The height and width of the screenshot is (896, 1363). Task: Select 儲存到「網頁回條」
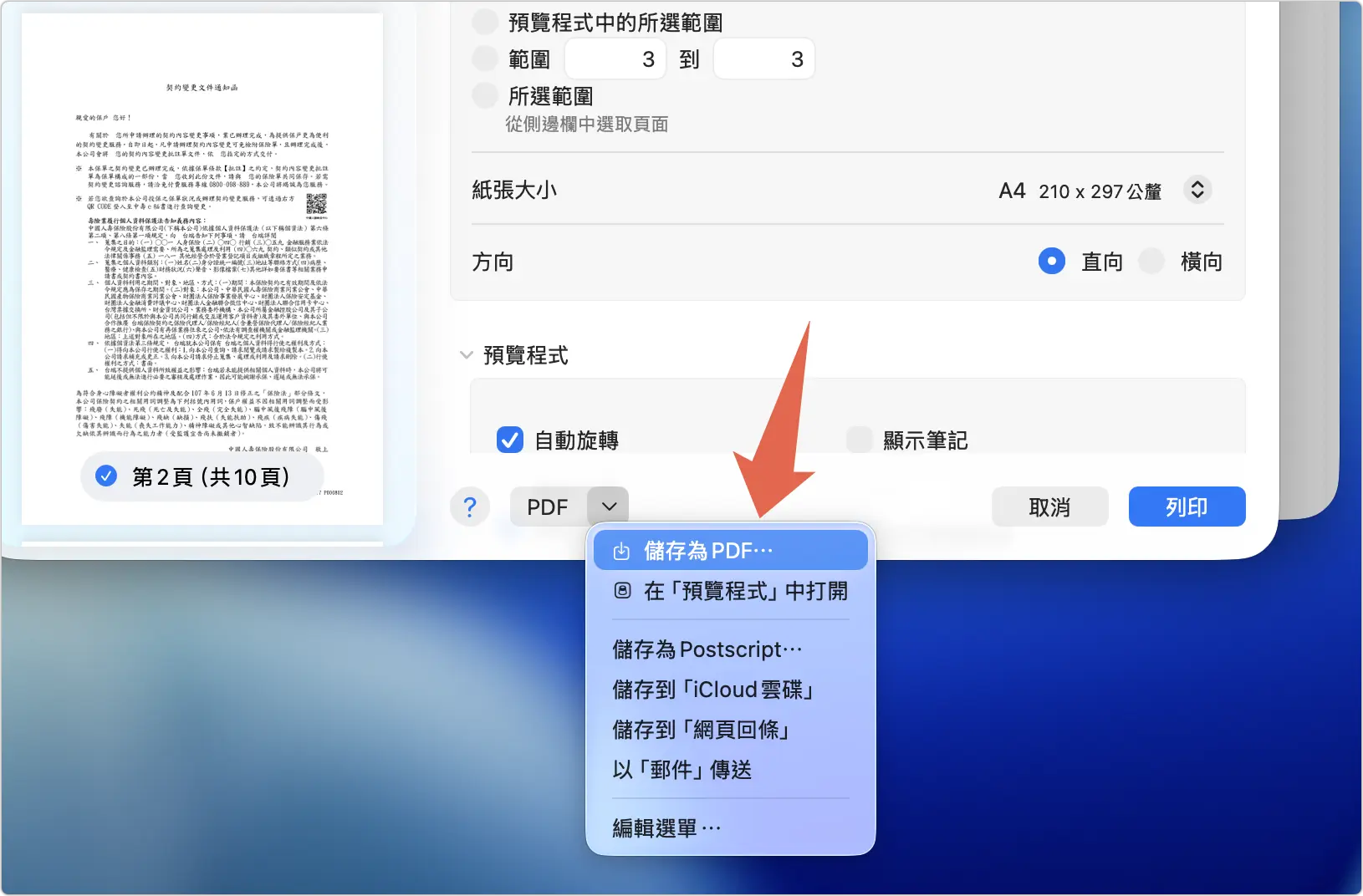click(730, 730)
